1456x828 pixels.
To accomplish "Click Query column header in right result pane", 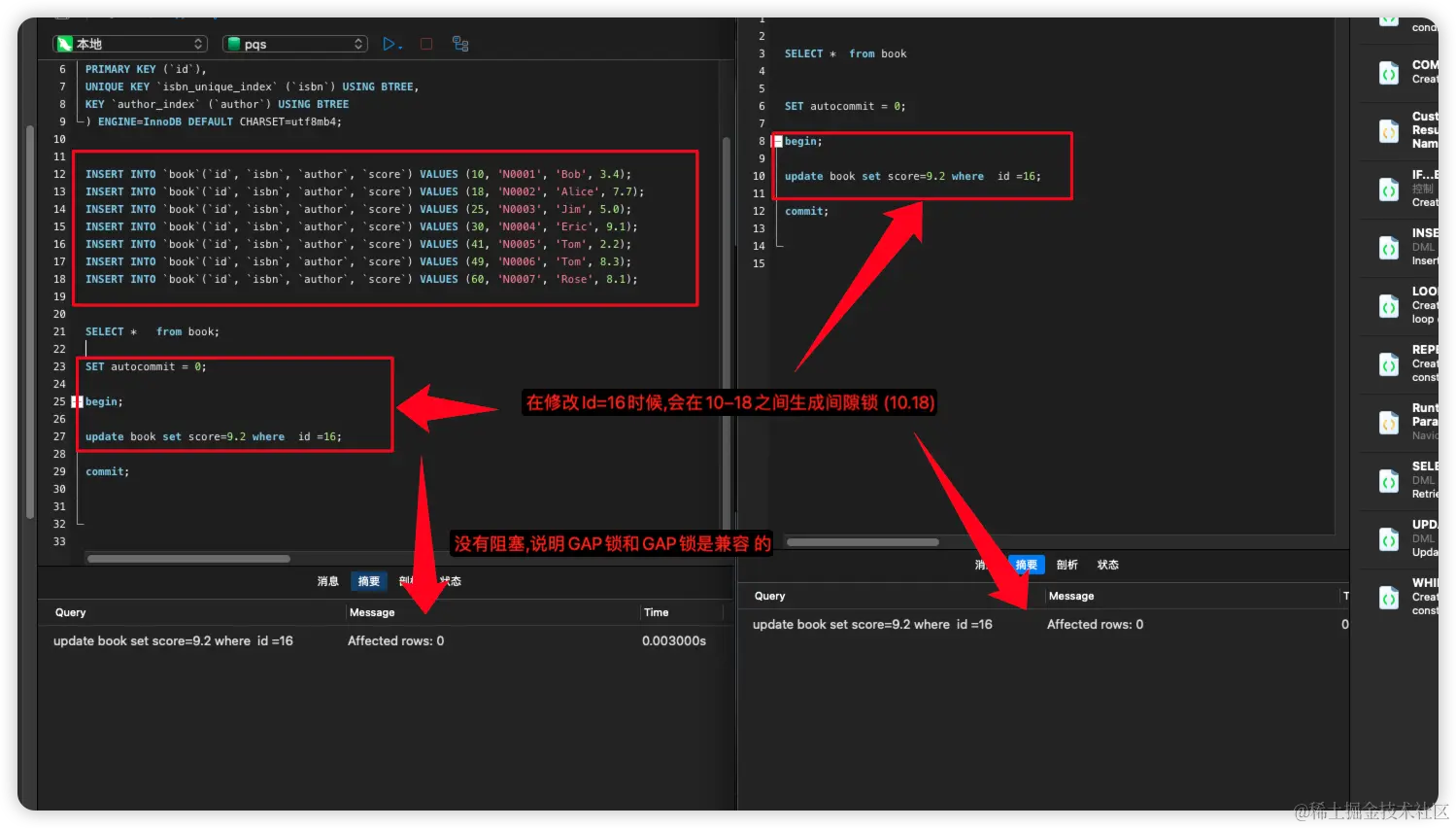I will pyautogui.click(x=770, y=596).
